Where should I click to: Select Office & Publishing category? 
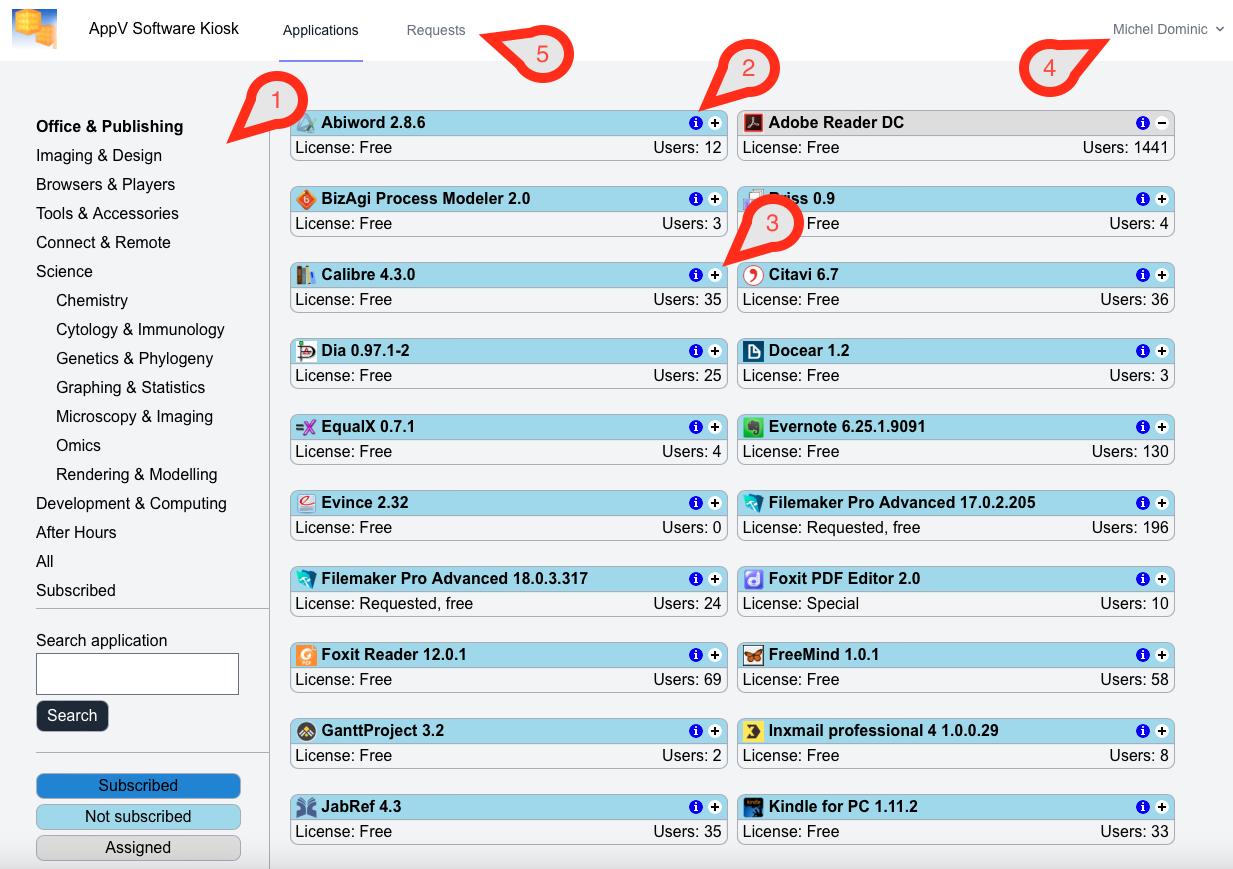[110, 126]
